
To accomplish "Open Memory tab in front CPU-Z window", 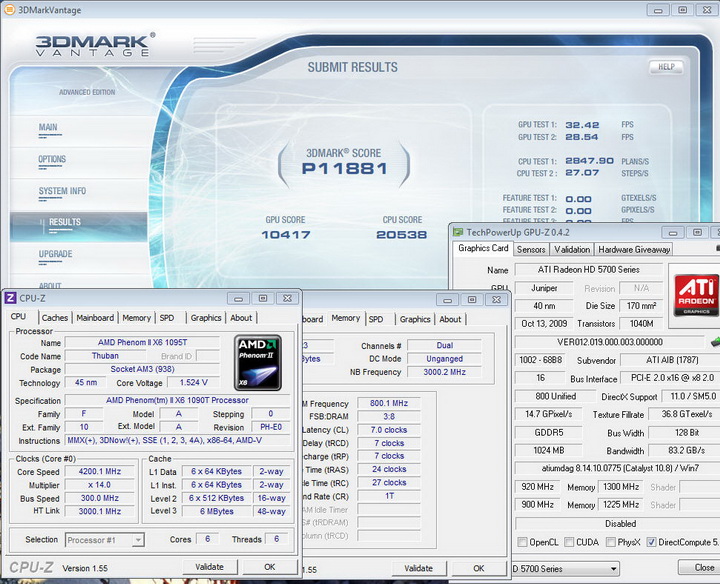I will [136, 318].
